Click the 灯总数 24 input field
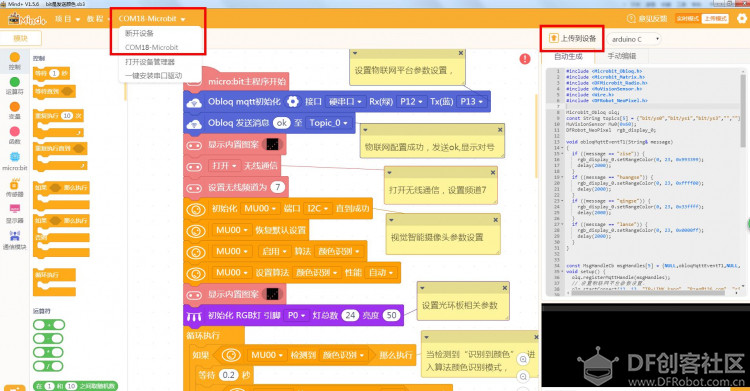 [350, 315]
